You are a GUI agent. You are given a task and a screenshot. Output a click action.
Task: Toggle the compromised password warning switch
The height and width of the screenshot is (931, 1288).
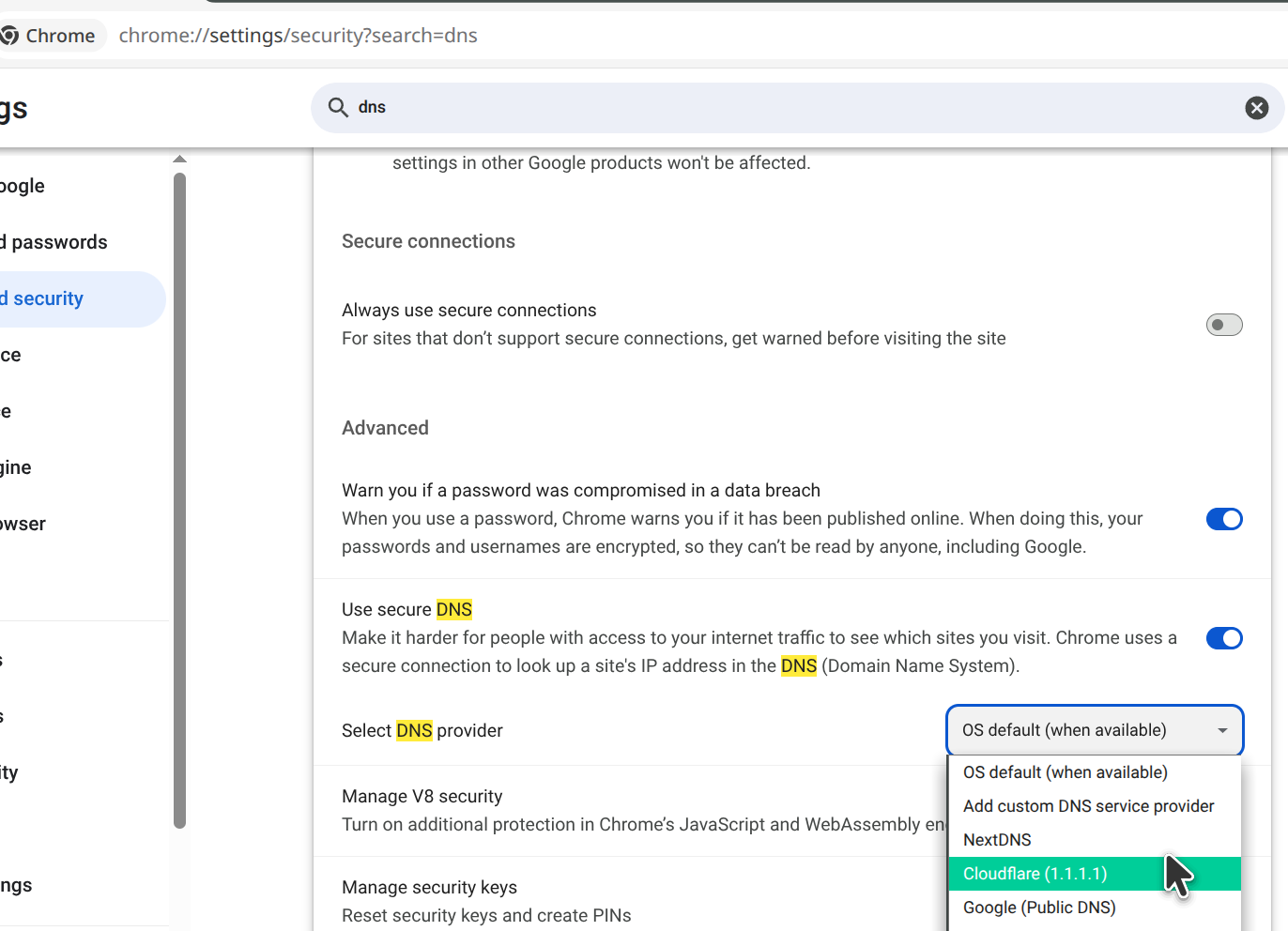tap(1224, 519)
